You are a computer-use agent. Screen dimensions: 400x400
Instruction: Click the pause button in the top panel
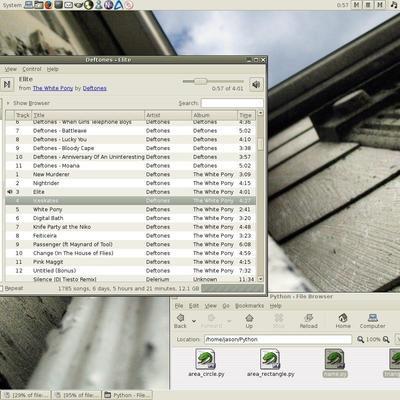click(368, 5)
